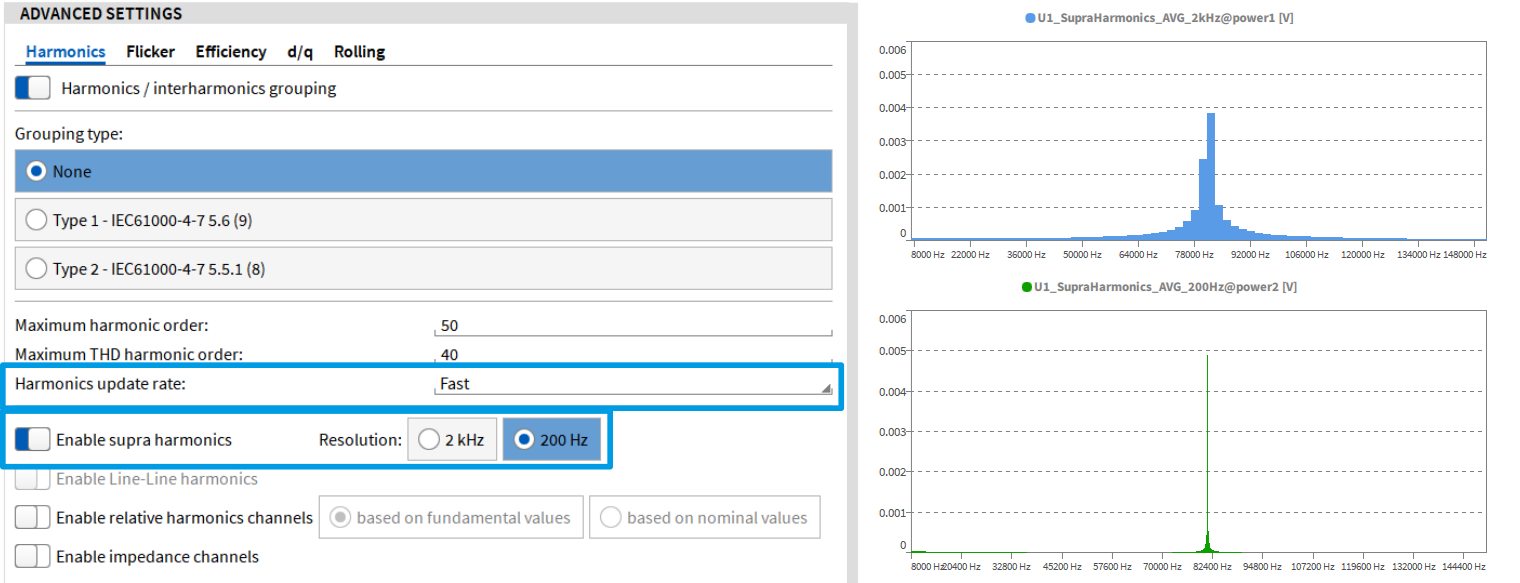Open the Efficiency tab
1520x583 pixels.
(230, 52)
